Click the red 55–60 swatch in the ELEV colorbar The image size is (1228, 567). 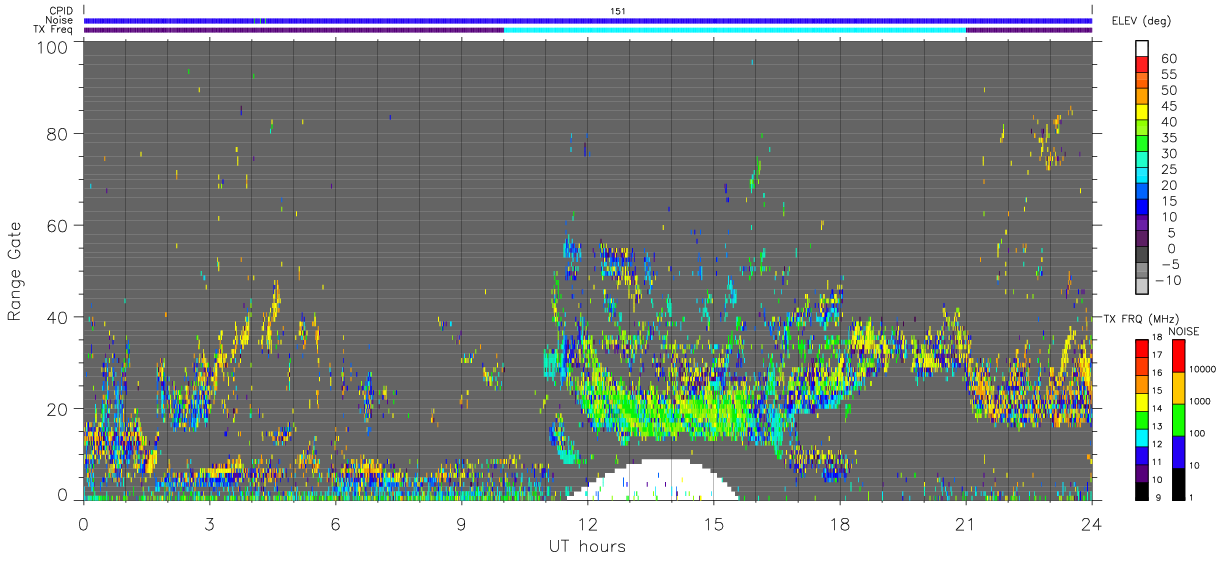[x=1141, y=65]
